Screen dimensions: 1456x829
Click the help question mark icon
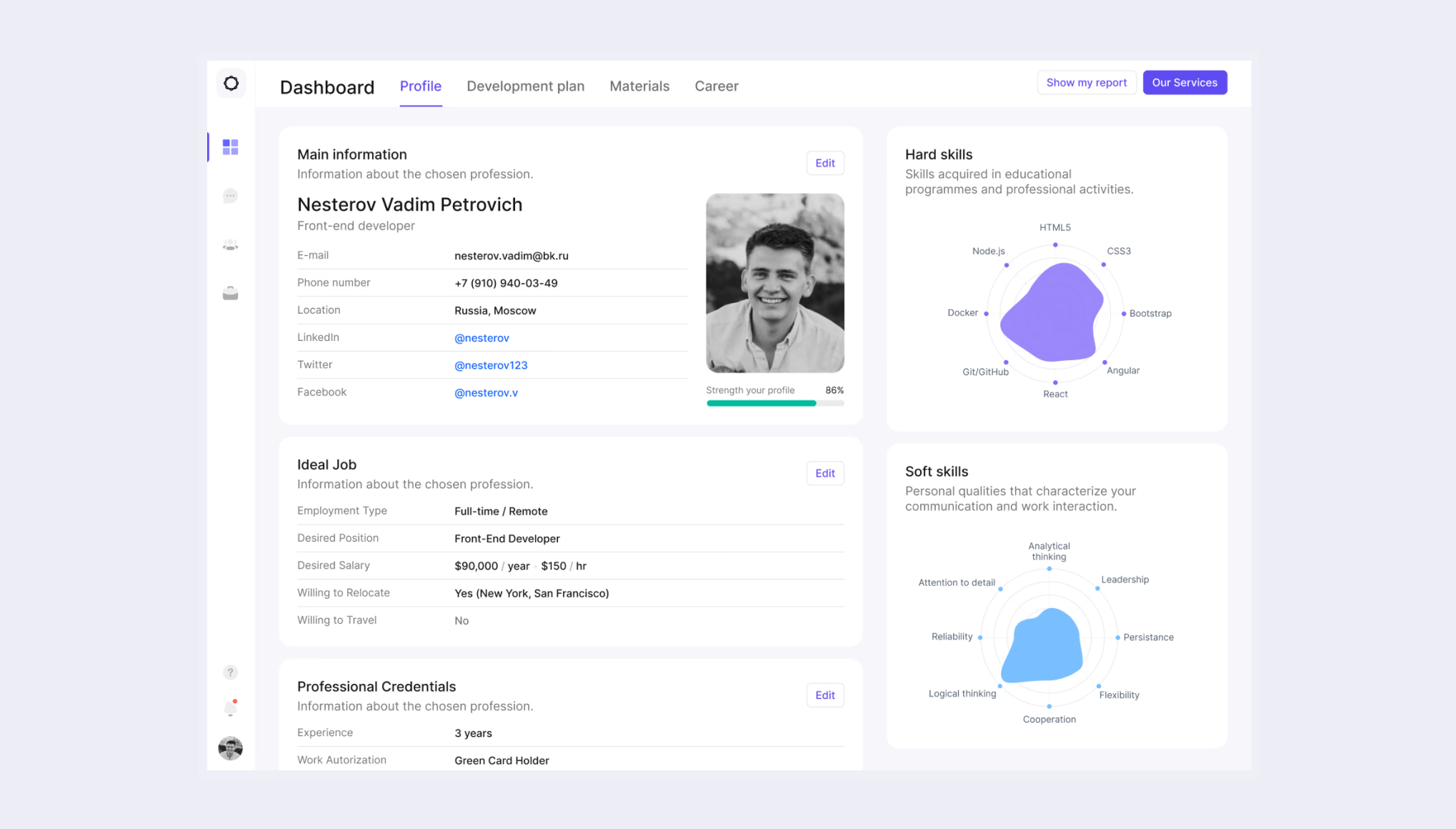(230, 672)
